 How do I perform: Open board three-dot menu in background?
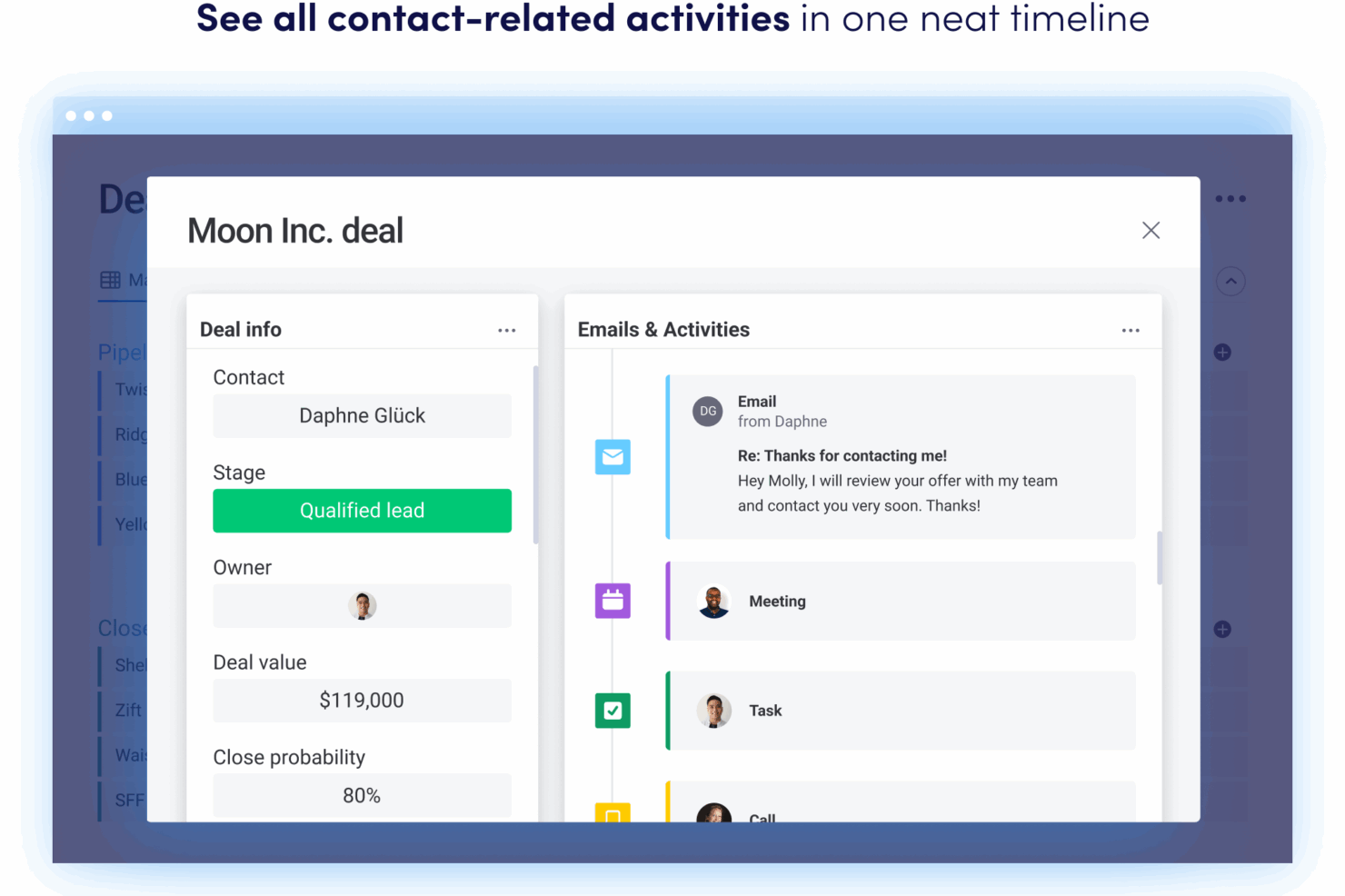pos(1230,199)
